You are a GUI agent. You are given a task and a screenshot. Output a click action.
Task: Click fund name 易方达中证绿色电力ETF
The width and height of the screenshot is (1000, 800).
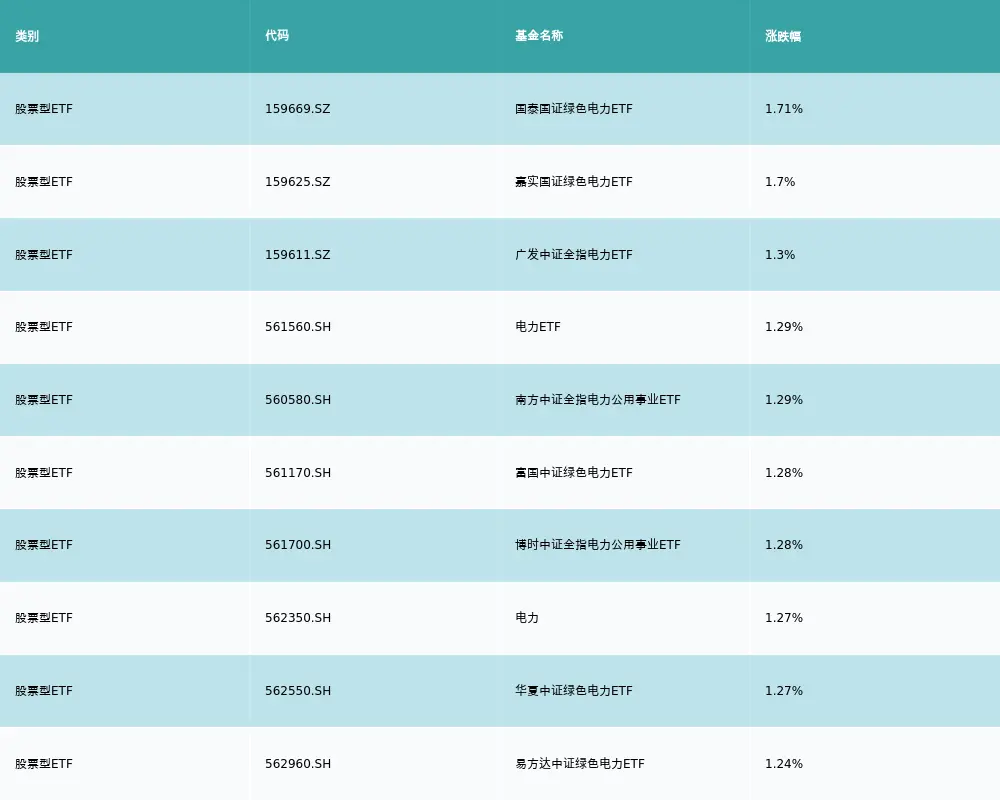pos(580,764)
